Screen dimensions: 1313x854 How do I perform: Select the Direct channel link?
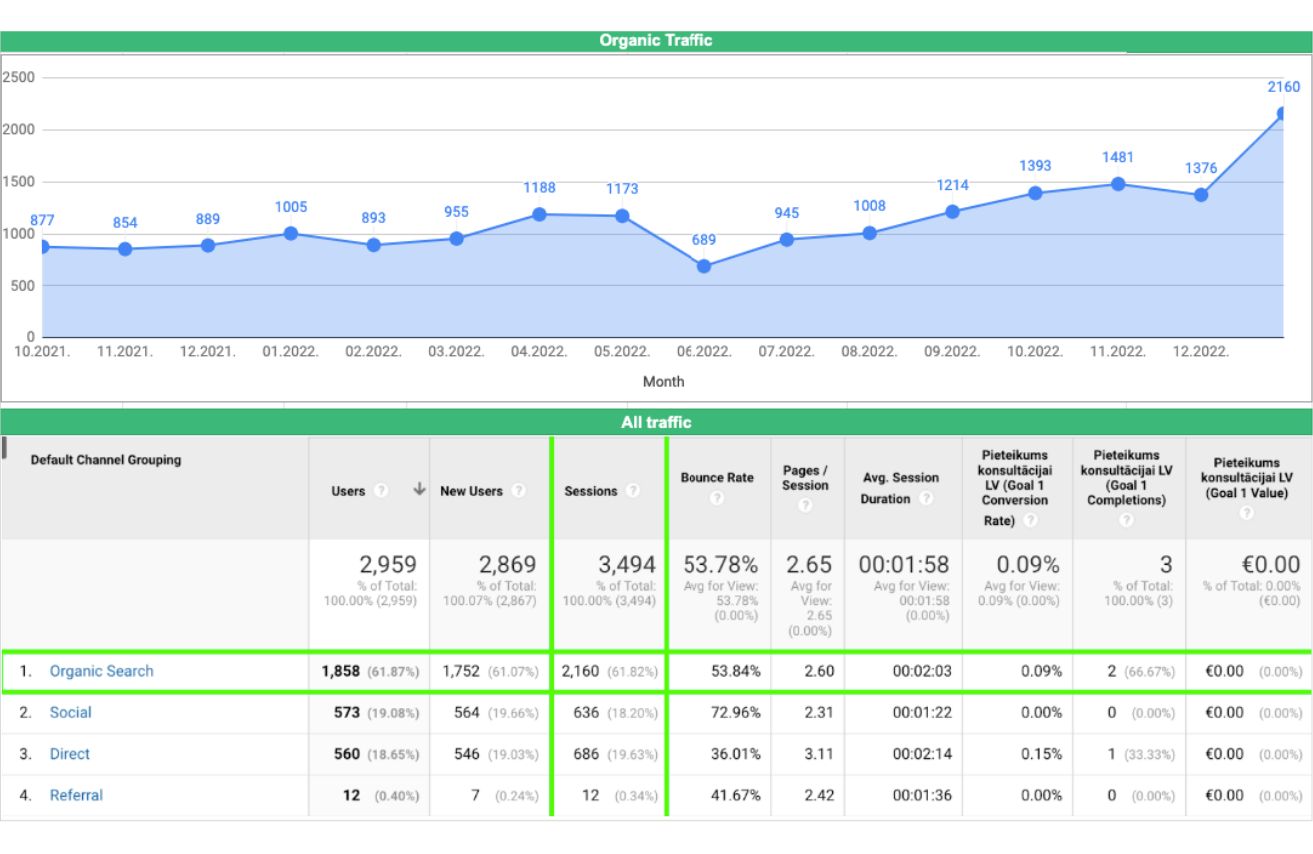(x=70, y=754)
